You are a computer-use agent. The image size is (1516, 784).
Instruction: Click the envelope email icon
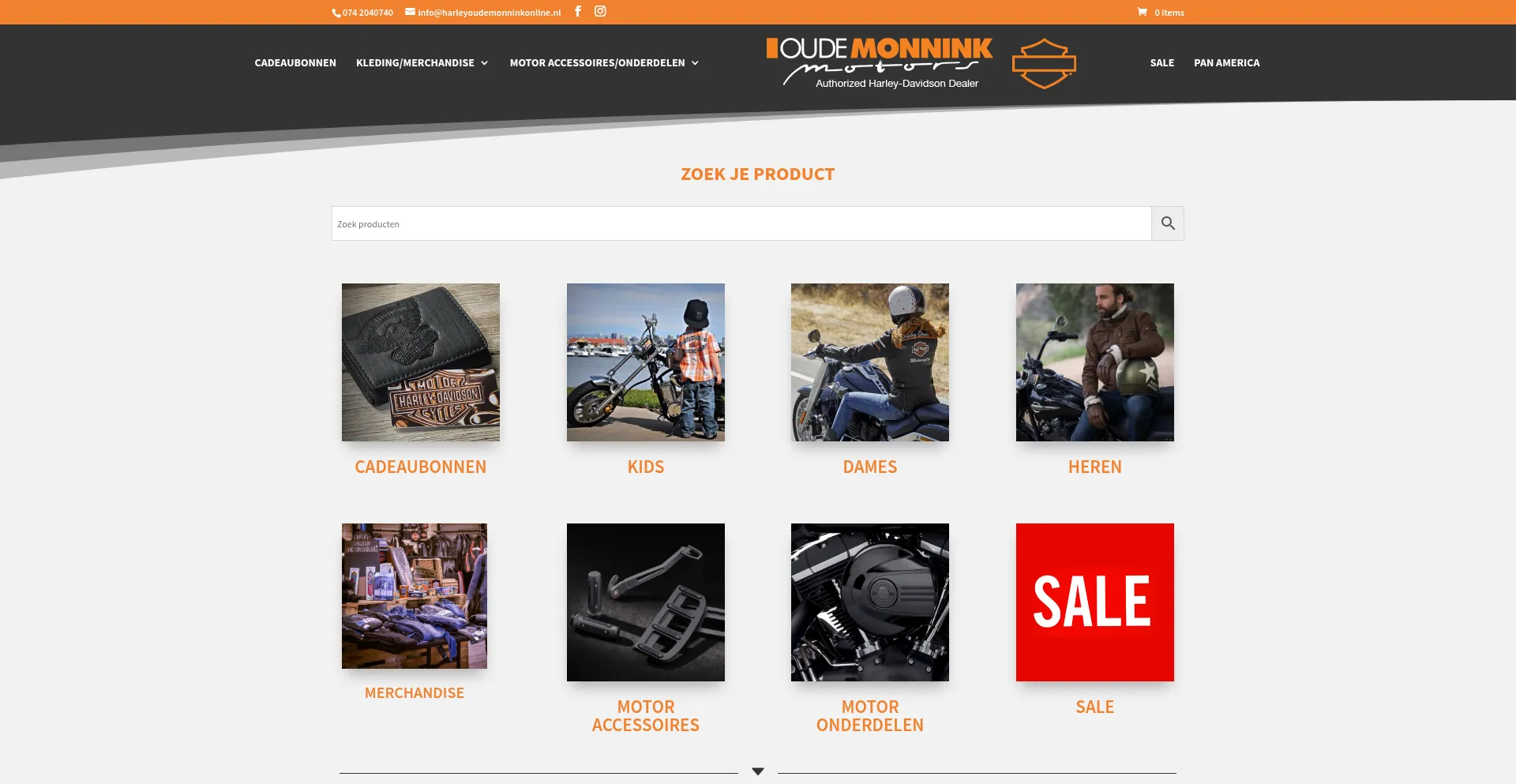point(410,12)
